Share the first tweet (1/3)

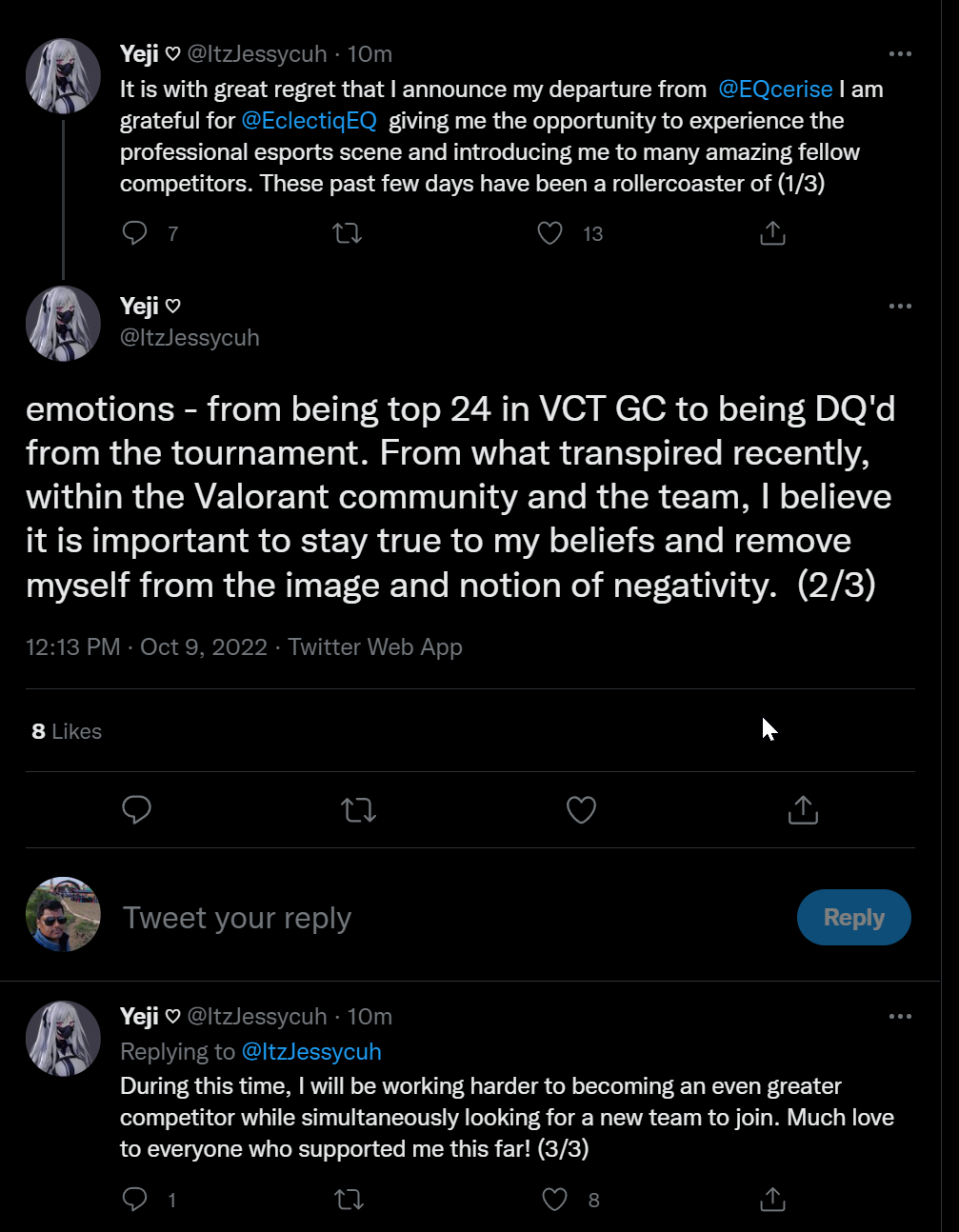[772, 233]
